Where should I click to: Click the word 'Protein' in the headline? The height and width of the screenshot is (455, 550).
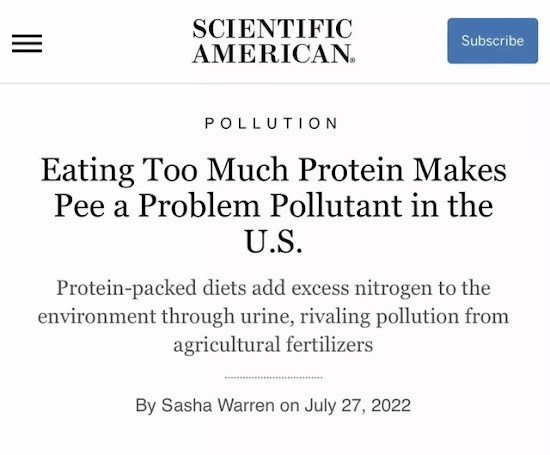(351, 170)
